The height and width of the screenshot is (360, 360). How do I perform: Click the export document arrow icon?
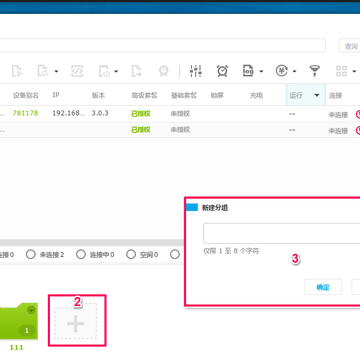(x=136, y=71)
